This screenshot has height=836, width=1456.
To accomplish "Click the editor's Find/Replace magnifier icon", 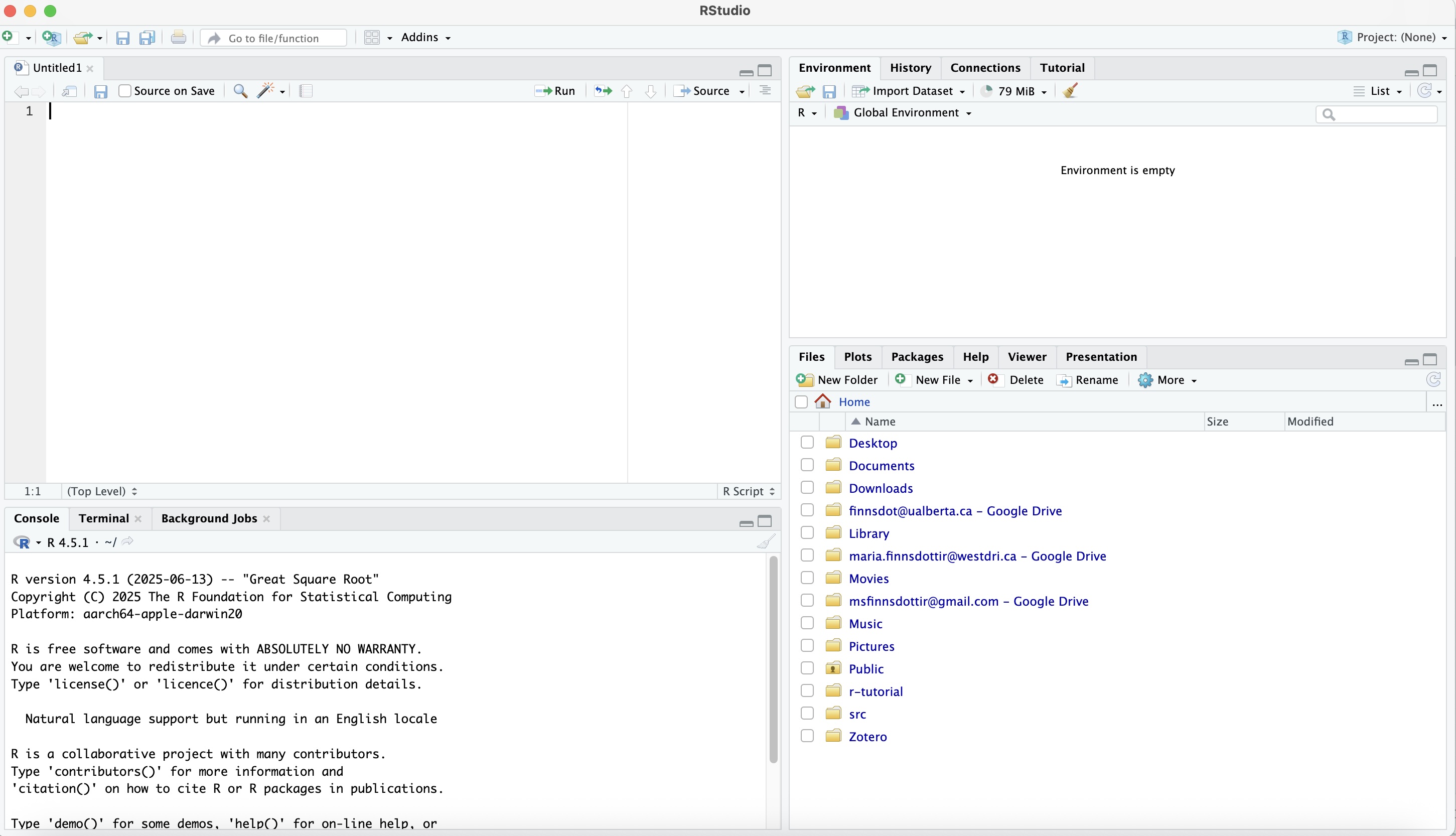I will pos(240,91).
